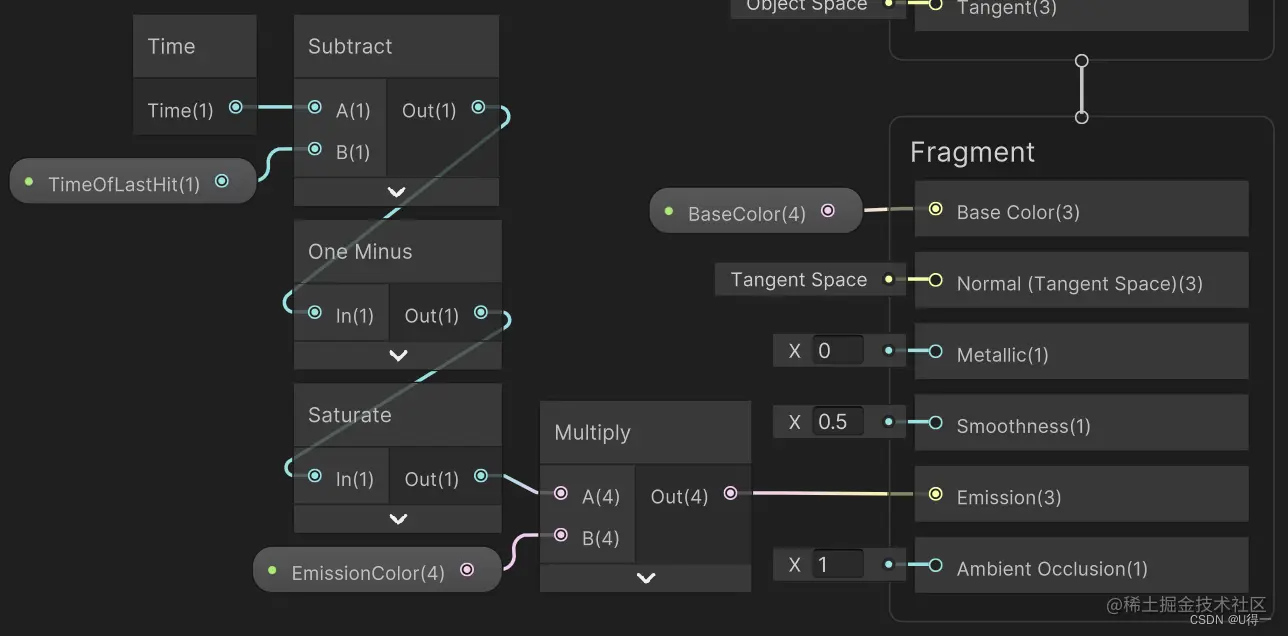Select the Normal (Tangent Space)(3) block row
Image resolution: width=1288 pixels, height=636 pixels.
point(1082,280)
